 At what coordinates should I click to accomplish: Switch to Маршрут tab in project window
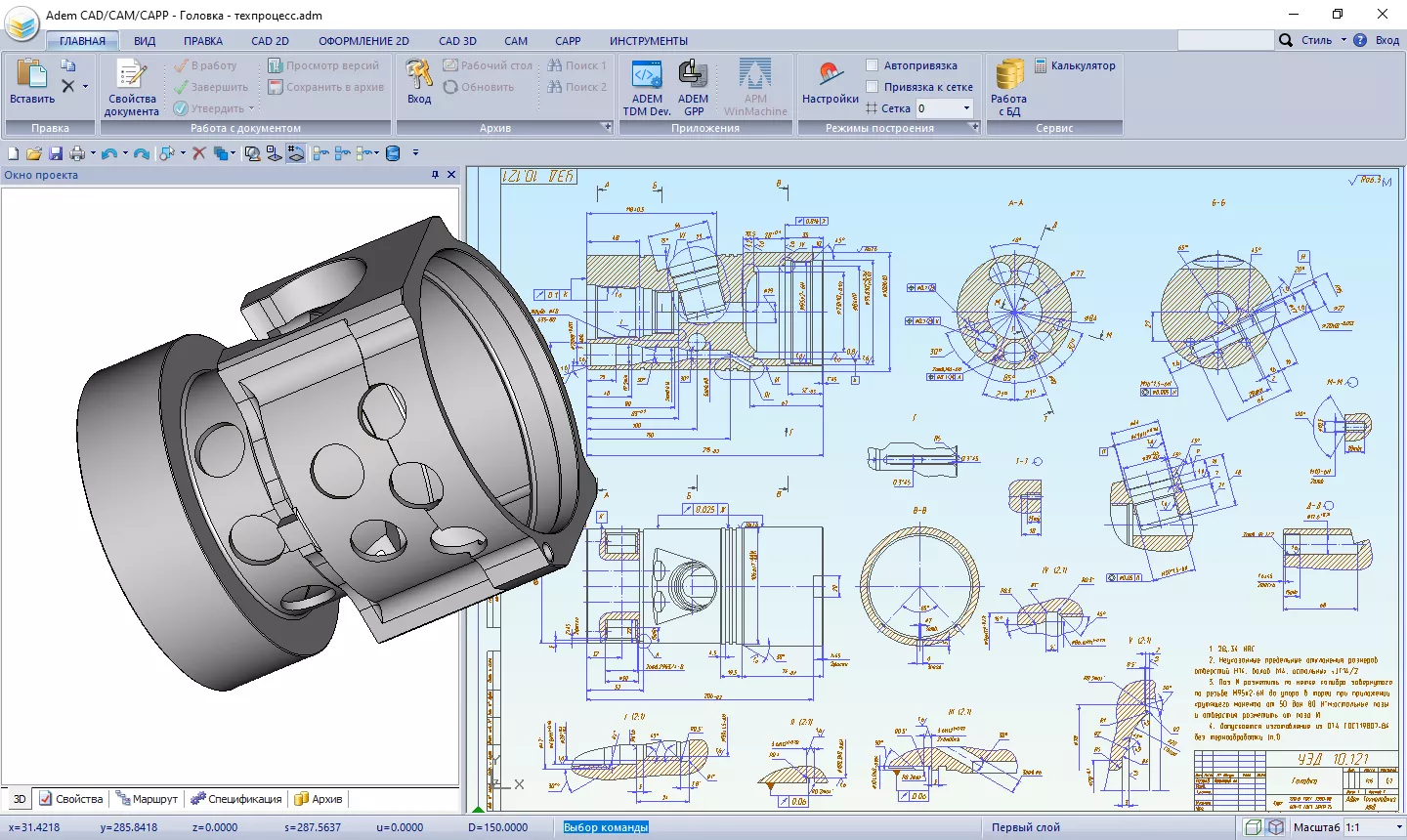click(147, 799)
